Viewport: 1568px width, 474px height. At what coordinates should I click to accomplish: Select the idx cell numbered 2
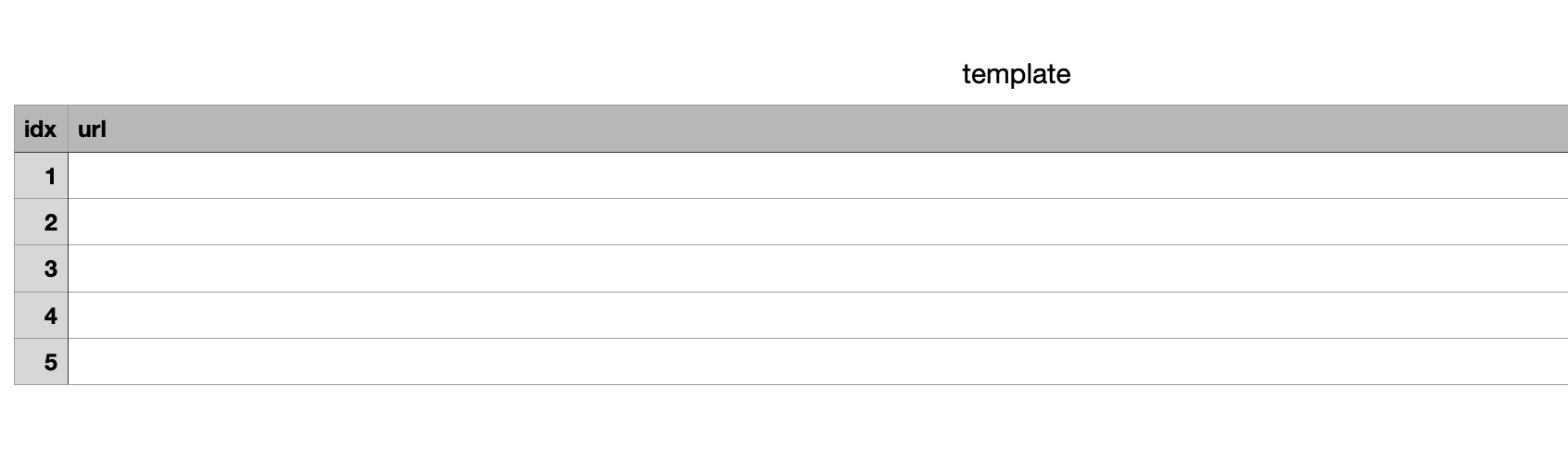pyautogui.click(x=41, y=222)
